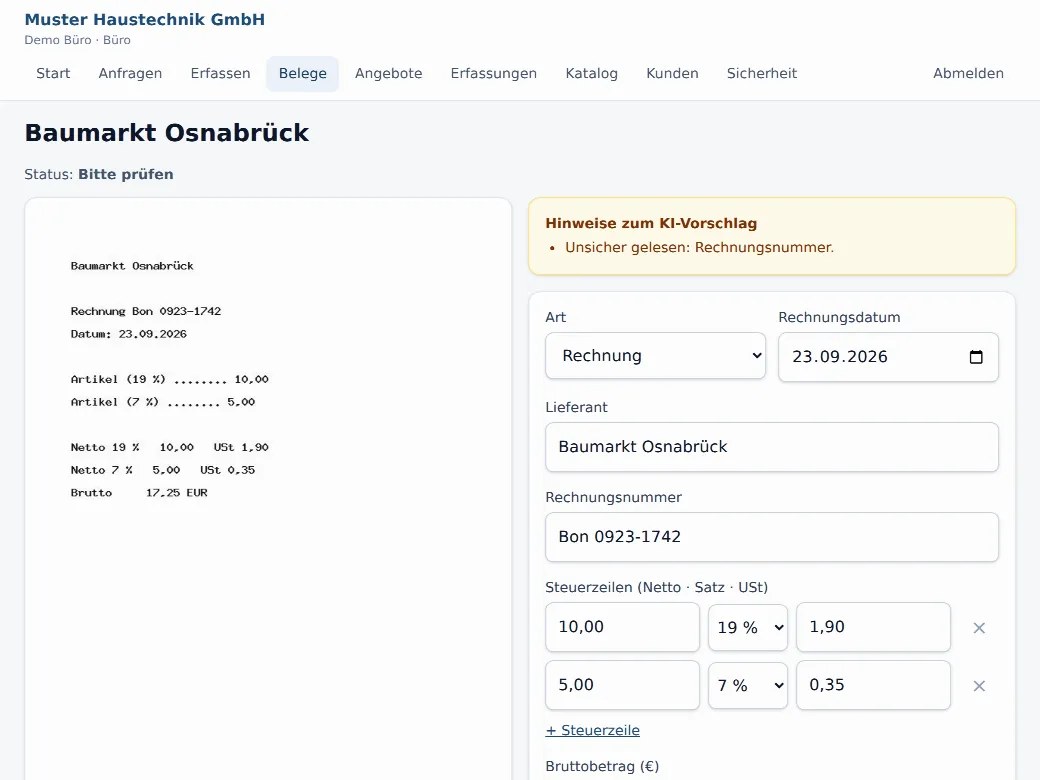Open the Sicherheit tab
The width and height of the screenshot is (1040, 780).
[761, 74]
